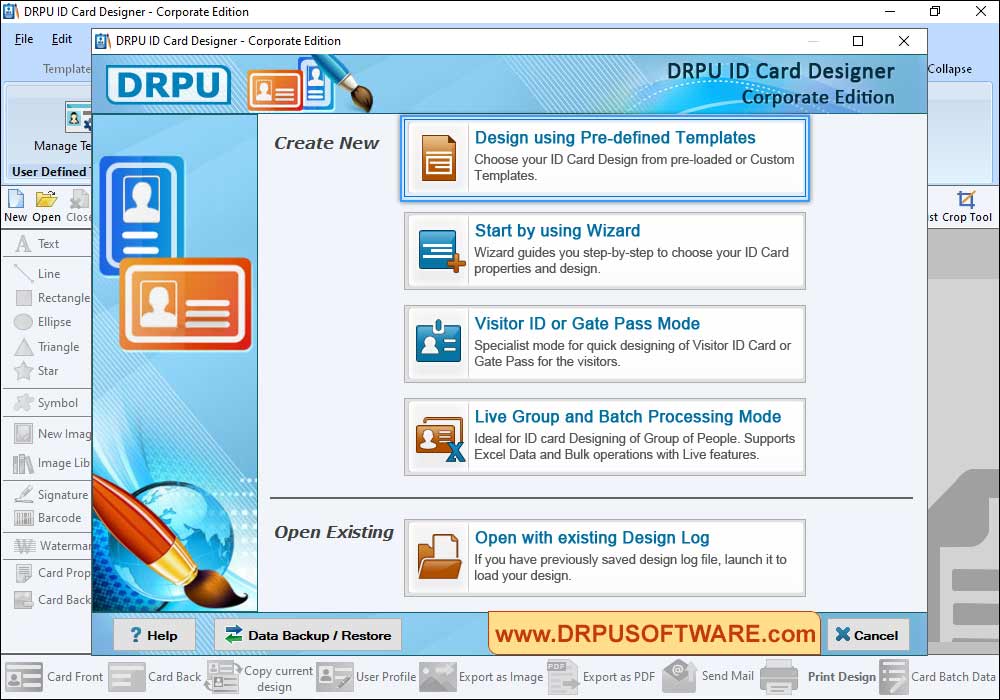Maximize the startup dialog window
This screenshot has width=1000, height=700.
click(858, 41)
